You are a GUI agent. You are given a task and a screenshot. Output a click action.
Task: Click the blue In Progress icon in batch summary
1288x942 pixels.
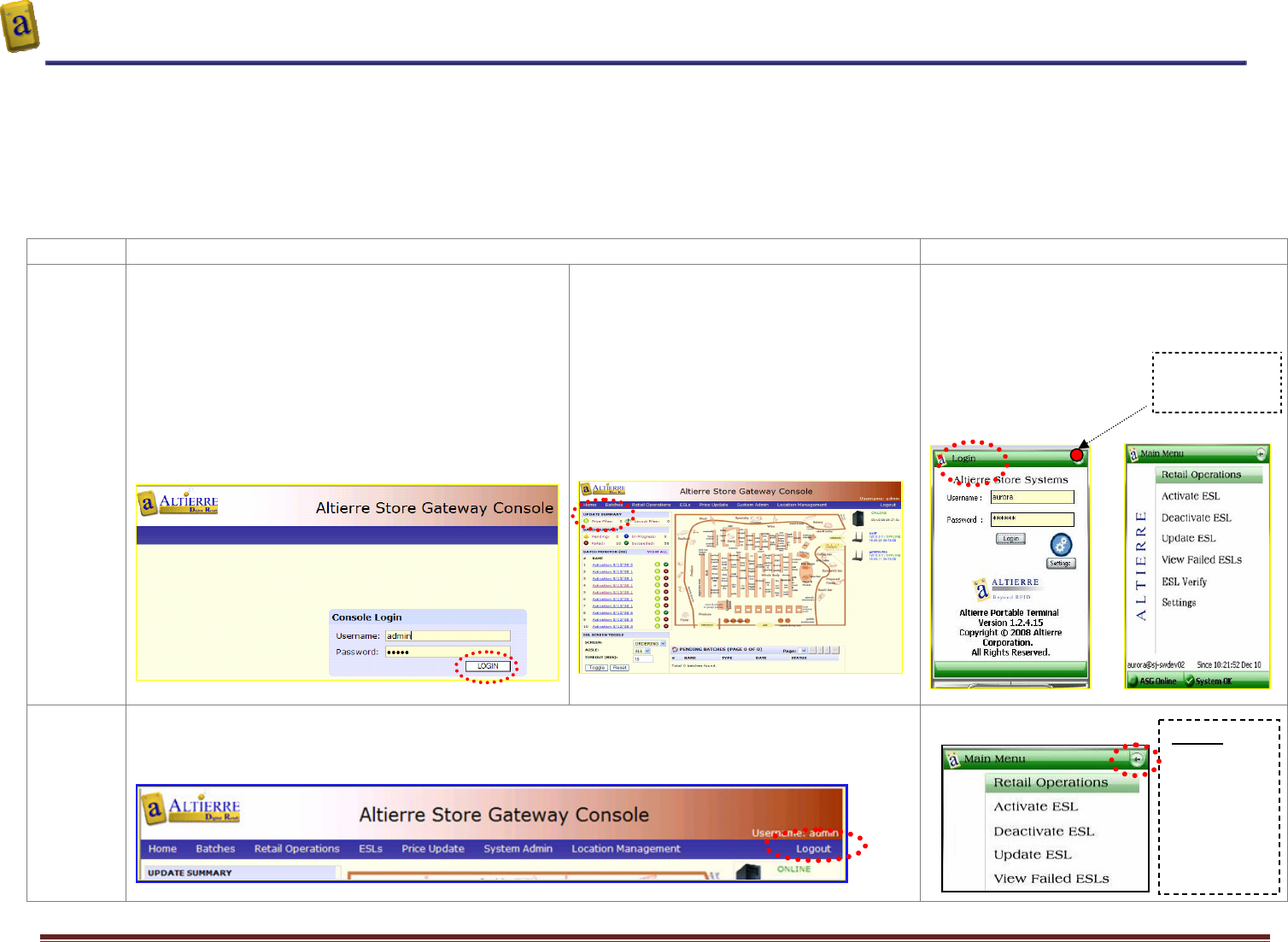pyautogui.click(x=626, y=536)
